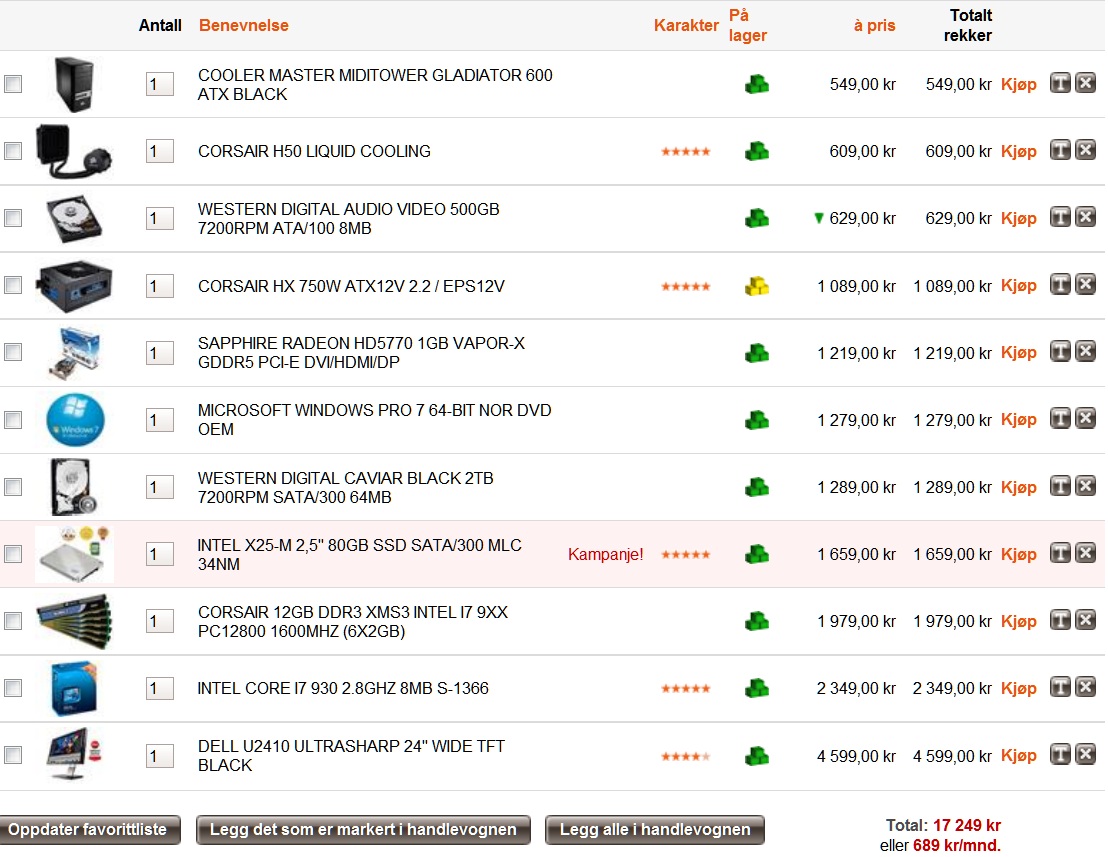The height and width of the screenshot is (857, 1108).
Task: Remove WD Caviar Black 2TB with X icon
Action: (1085, 486)
